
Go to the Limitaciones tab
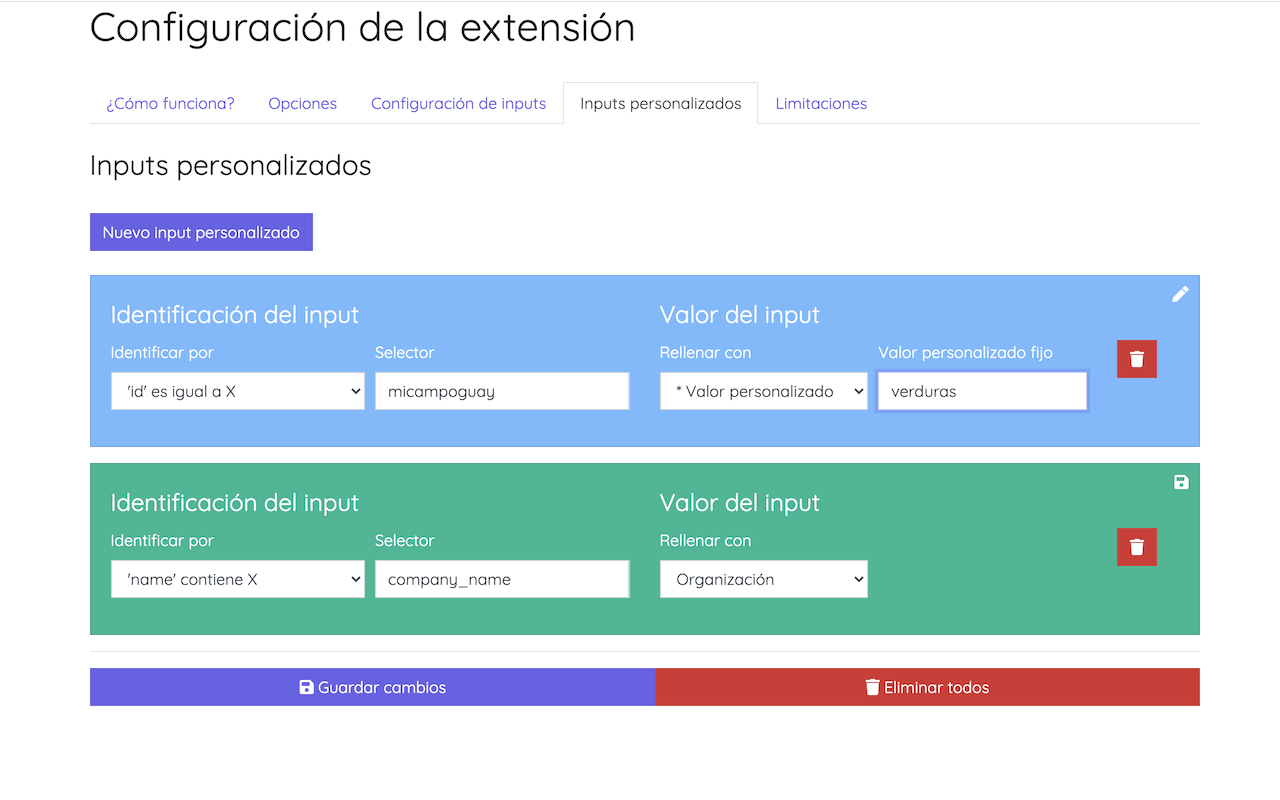[821, 103]
